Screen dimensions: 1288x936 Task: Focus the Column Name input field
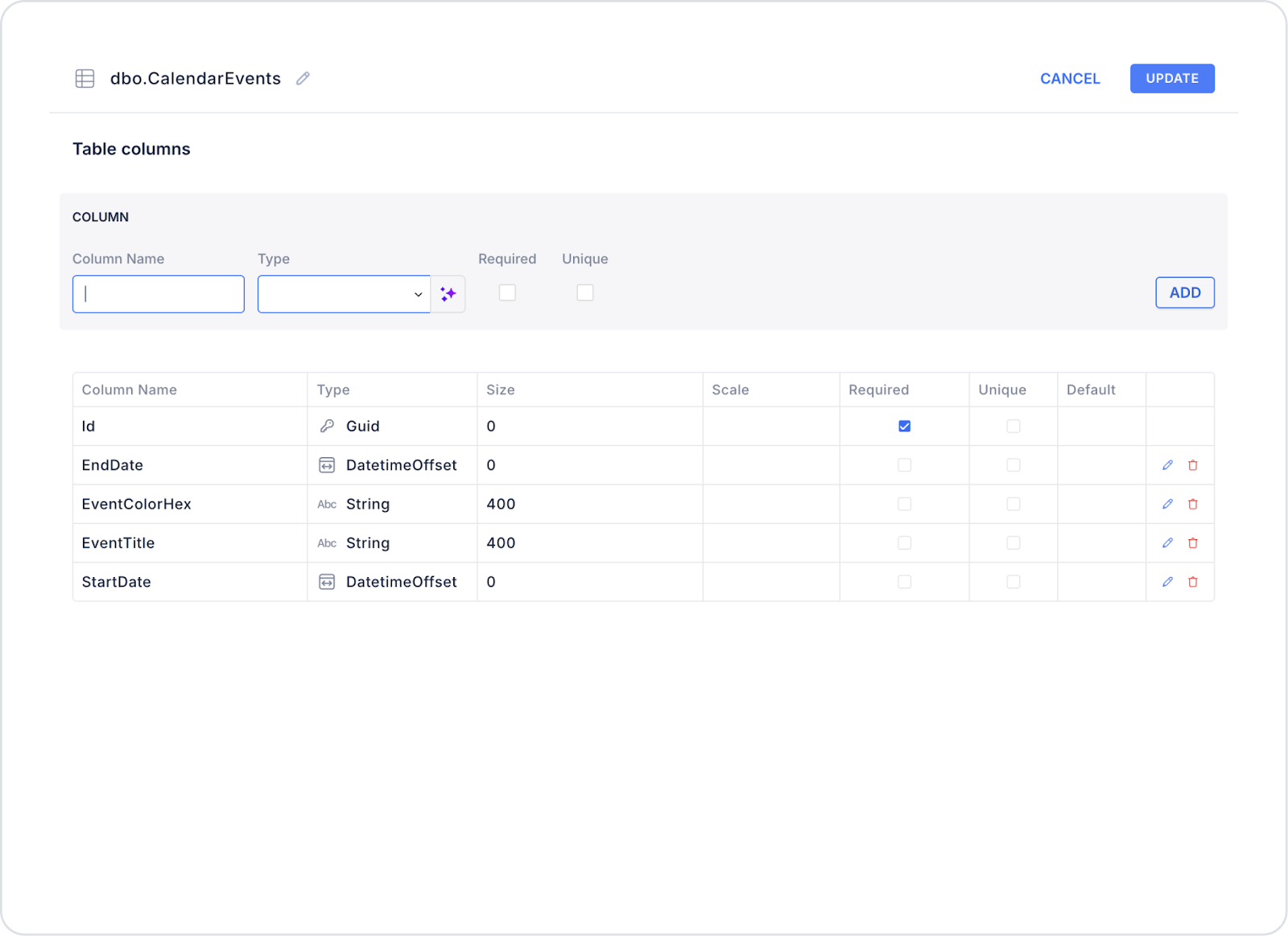click(159, 294)
